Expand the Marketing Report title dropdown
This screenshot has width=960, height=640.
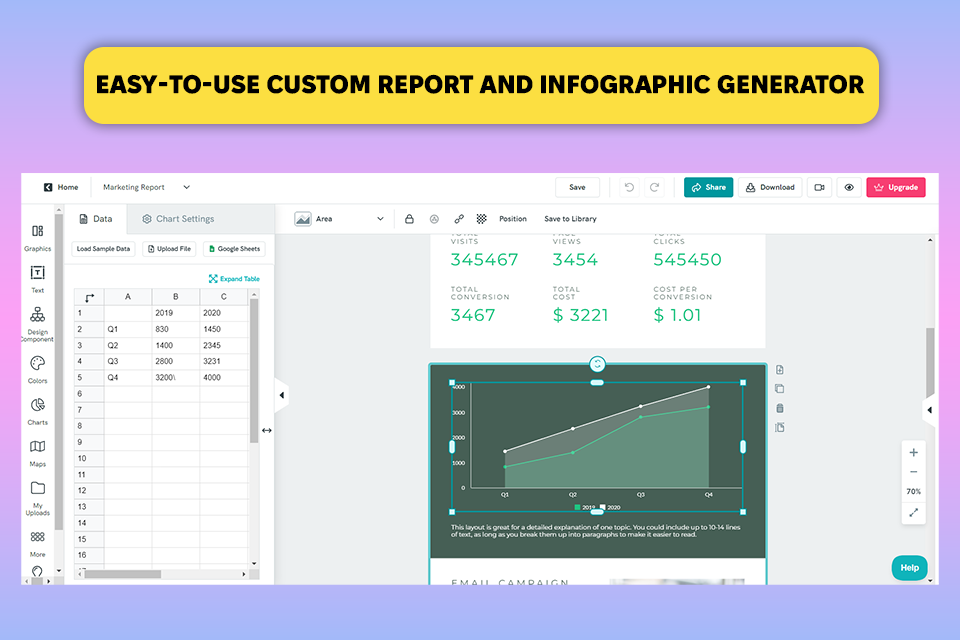pos(187,187)
